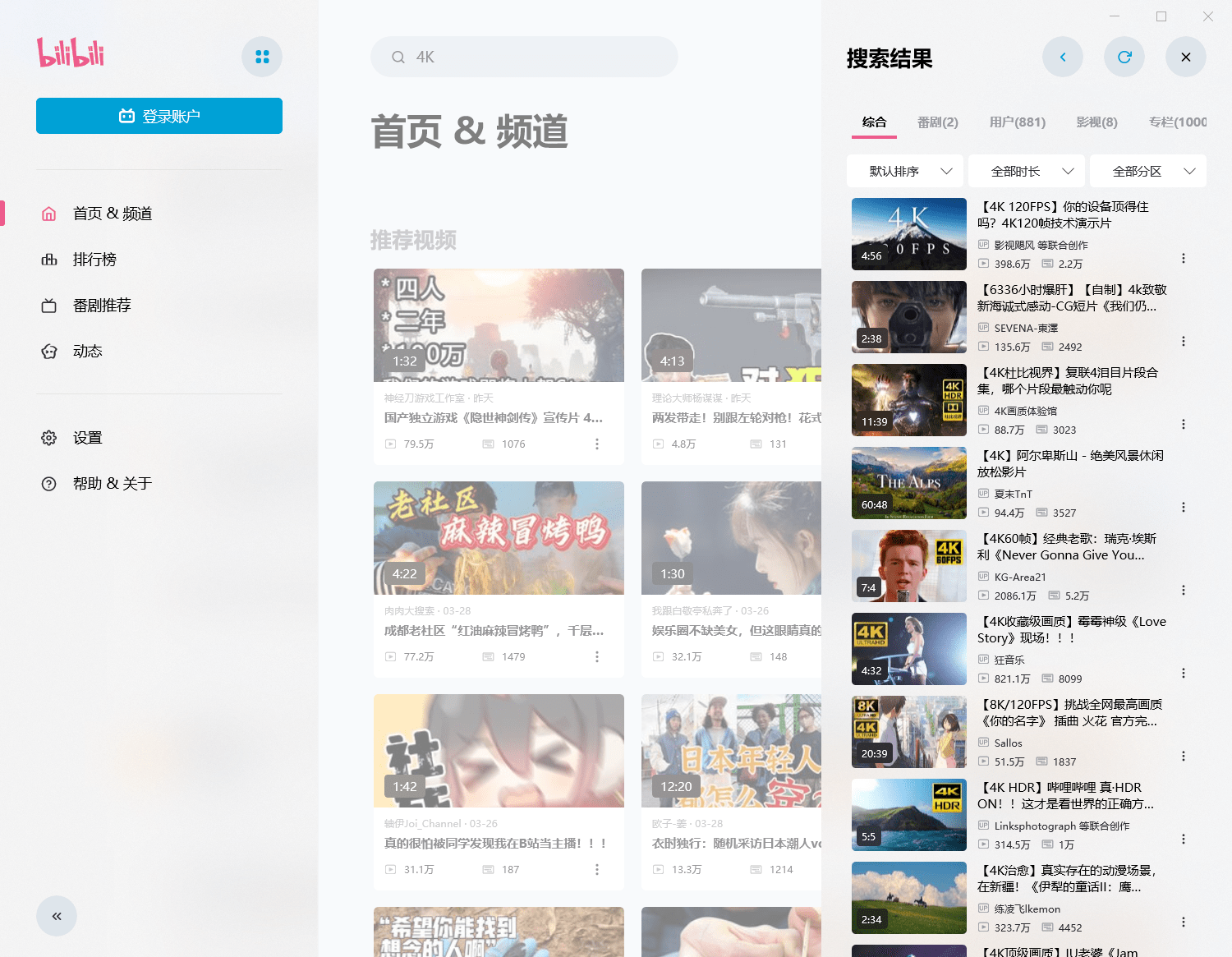Click the bilibili logo
Screen dimensions: 1232x957
click(x=71, y=53)
